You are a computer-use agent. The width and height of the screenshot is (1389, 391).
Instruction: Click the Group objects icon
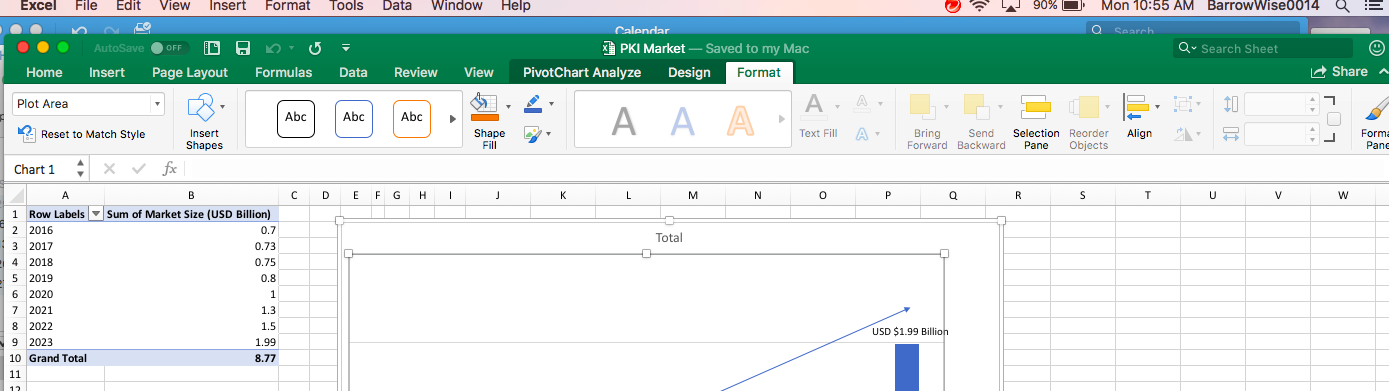[x=1183, y=104]
